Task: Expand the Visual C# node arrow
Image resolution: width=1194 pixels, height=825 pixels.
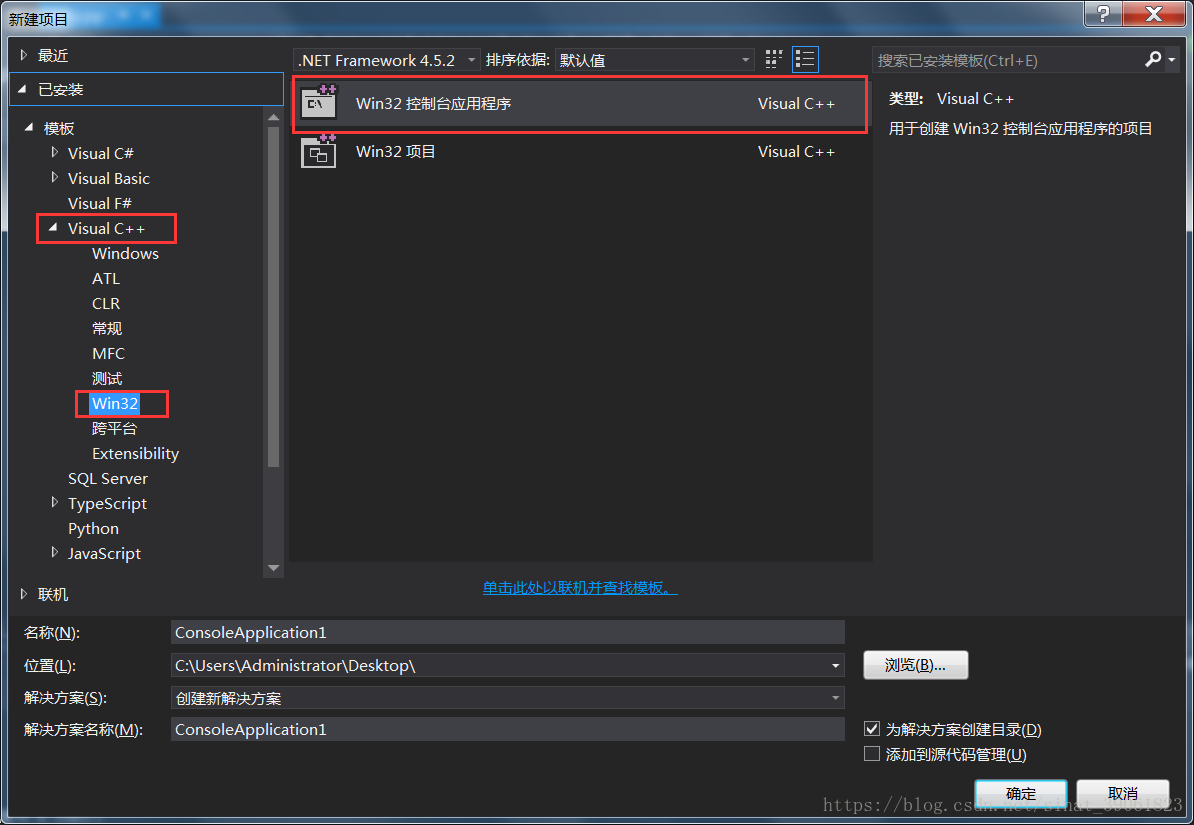Action: click(x=54, y=152)
